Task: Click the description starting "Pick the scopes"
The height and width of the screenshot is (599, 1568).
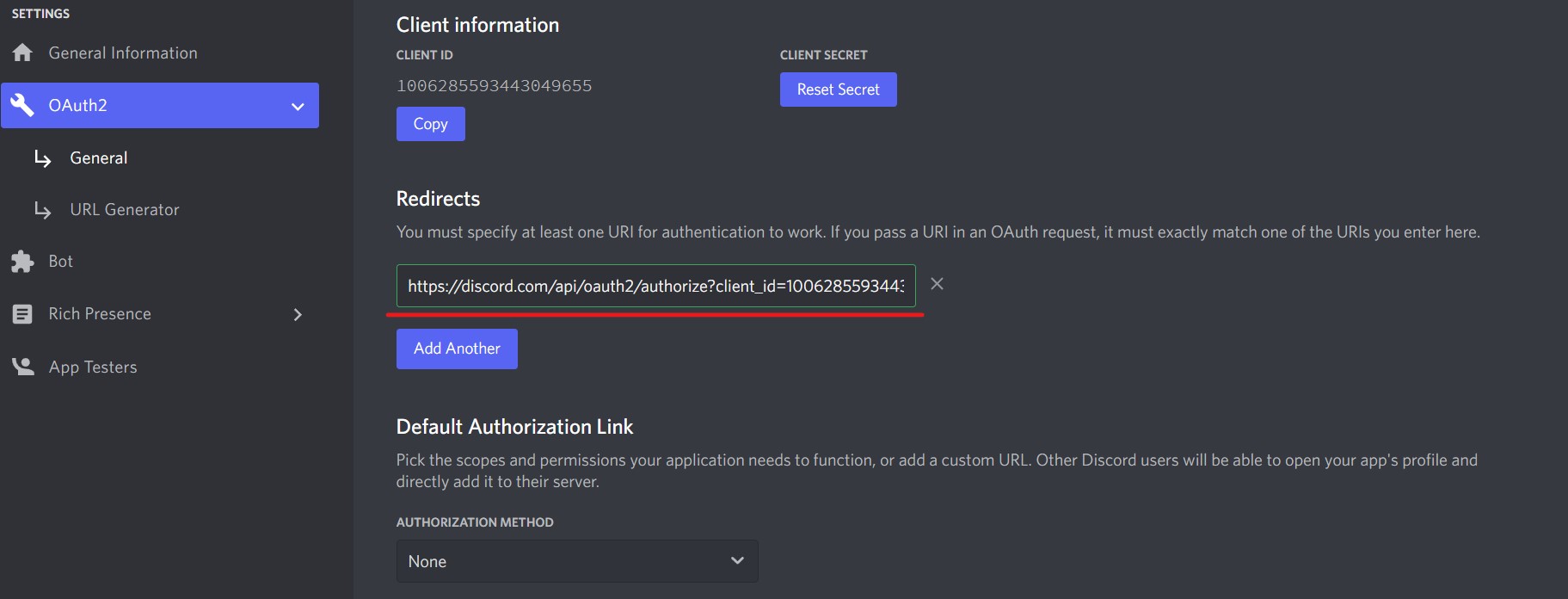Action: (937, 471)
